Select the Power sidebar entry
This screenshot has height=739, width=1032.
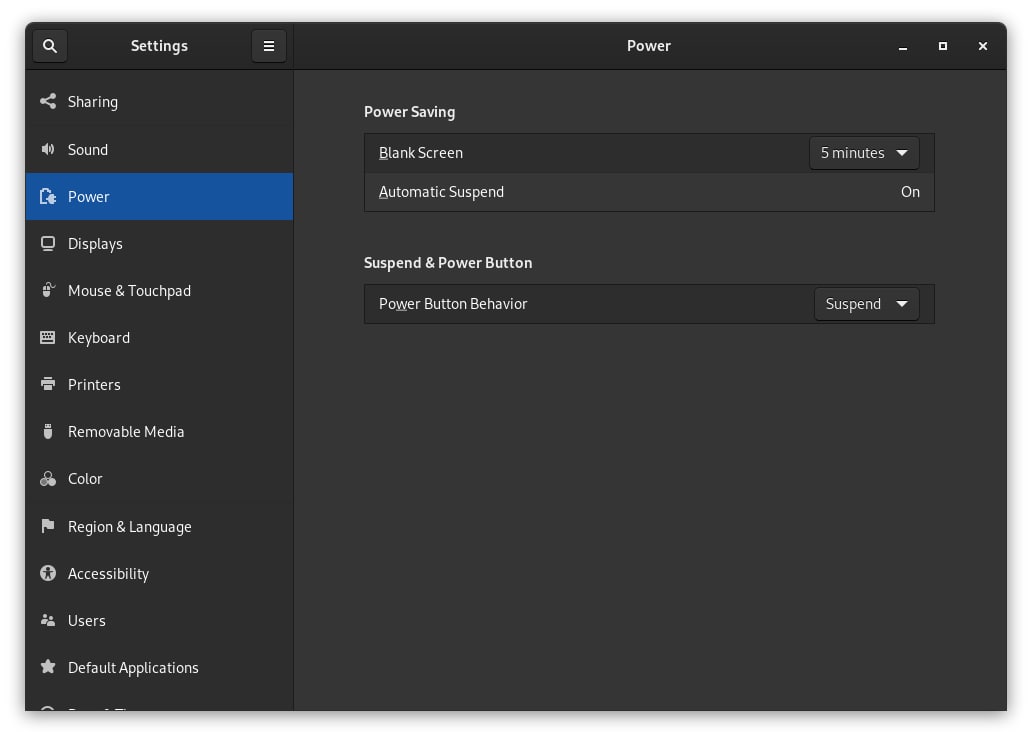coord(89,197)
